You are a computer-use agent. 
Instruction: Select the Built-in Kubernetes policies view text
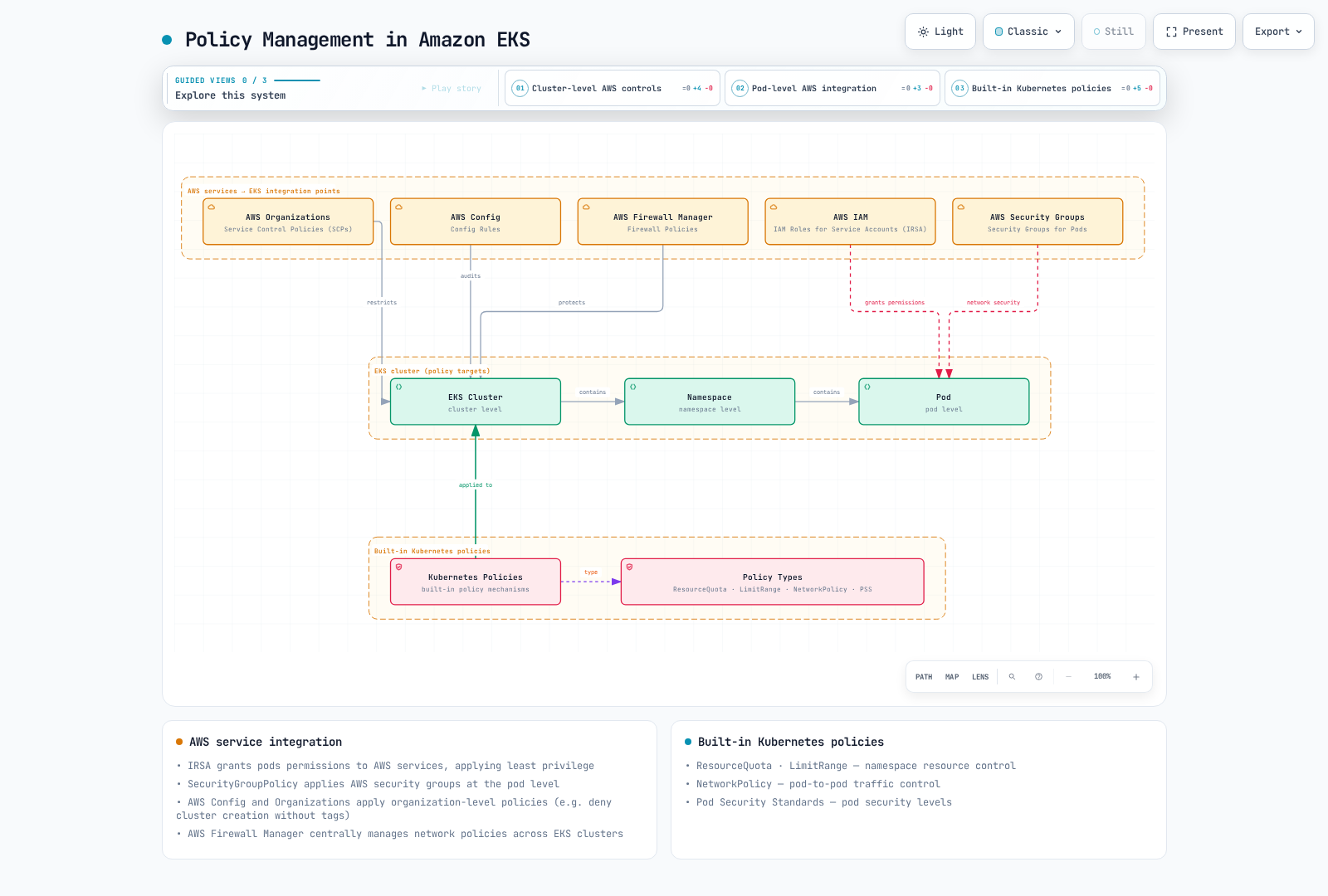coord(1042,89)
